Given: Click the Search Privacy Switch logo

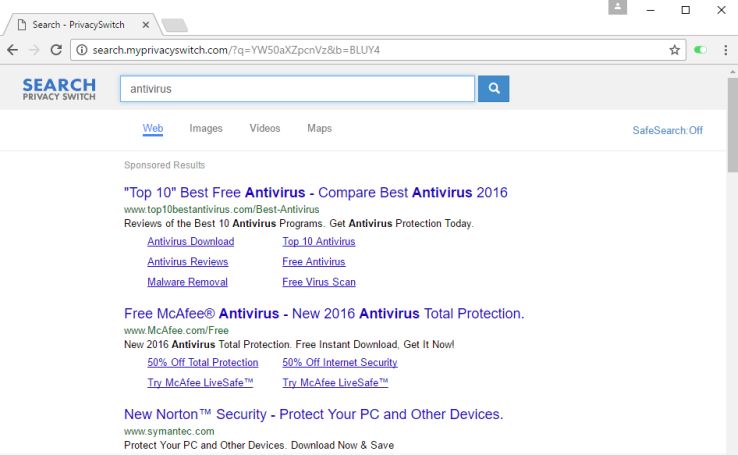Looking at the screenshot, I should (59, 89).
